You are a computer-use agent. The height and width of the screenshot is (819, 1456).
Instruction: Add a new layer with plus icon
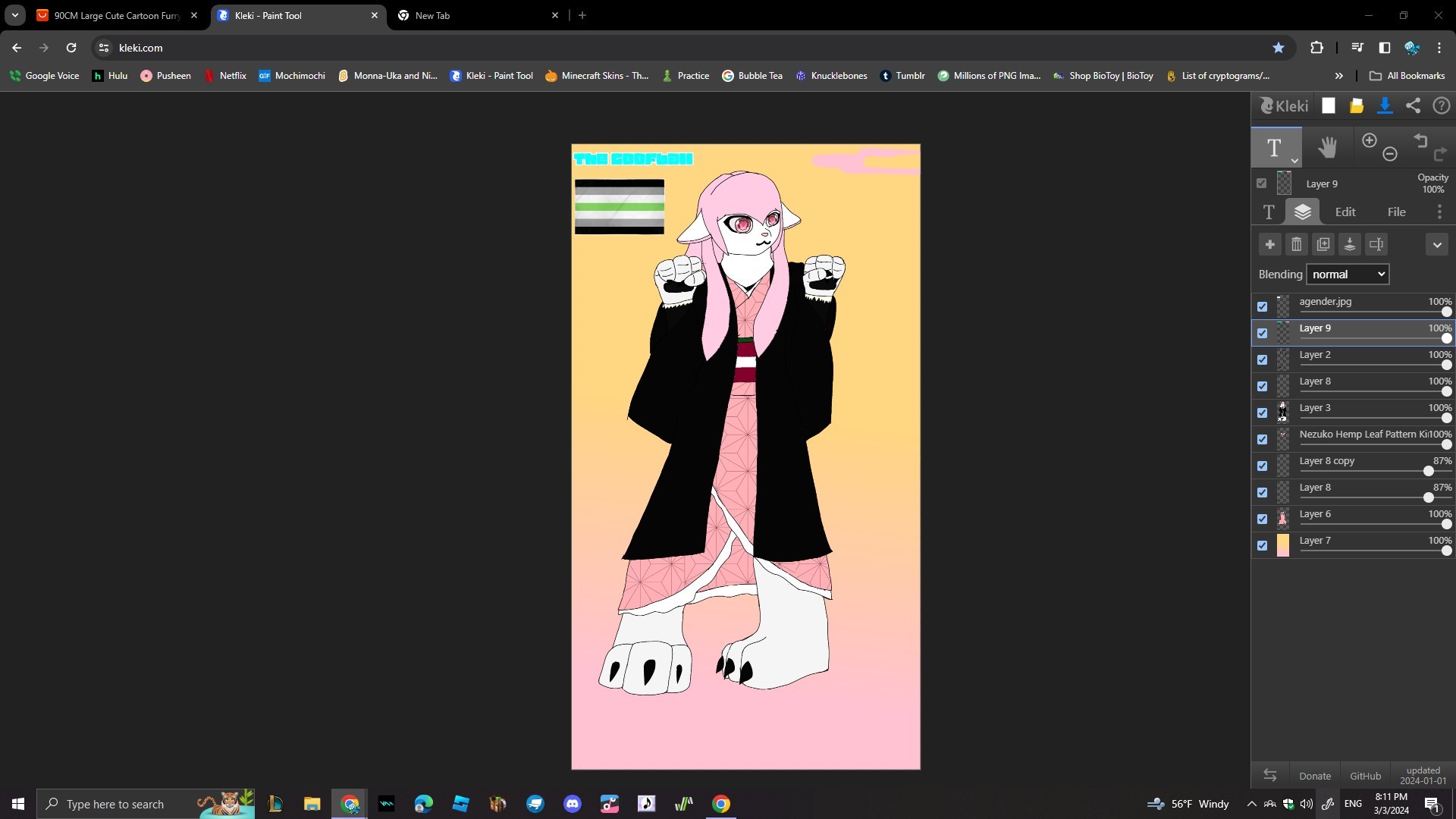click(1269, 244)
